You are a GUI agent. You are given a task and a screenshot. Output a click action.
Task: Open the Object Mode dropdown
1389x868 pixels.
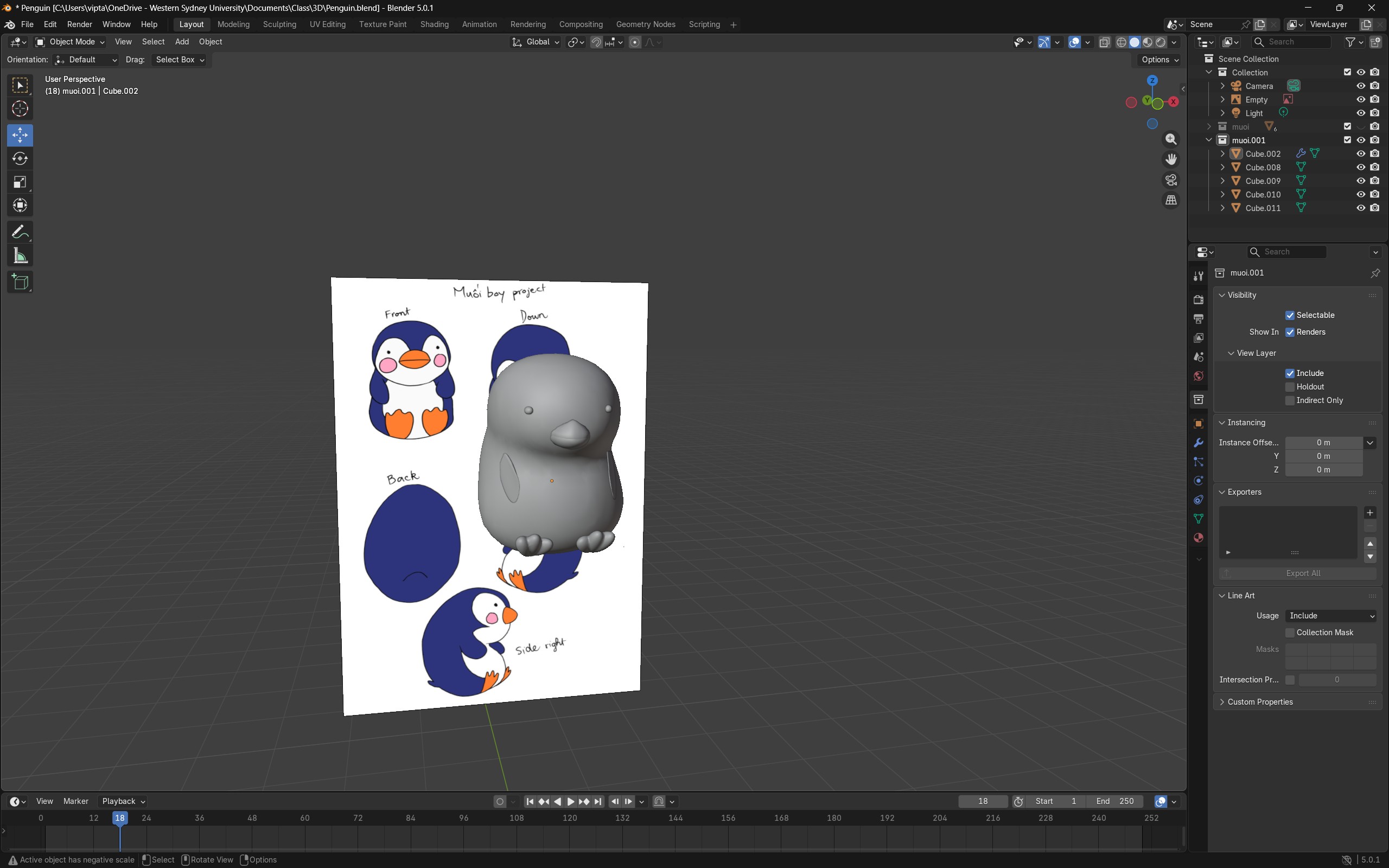tap(70, 42)
